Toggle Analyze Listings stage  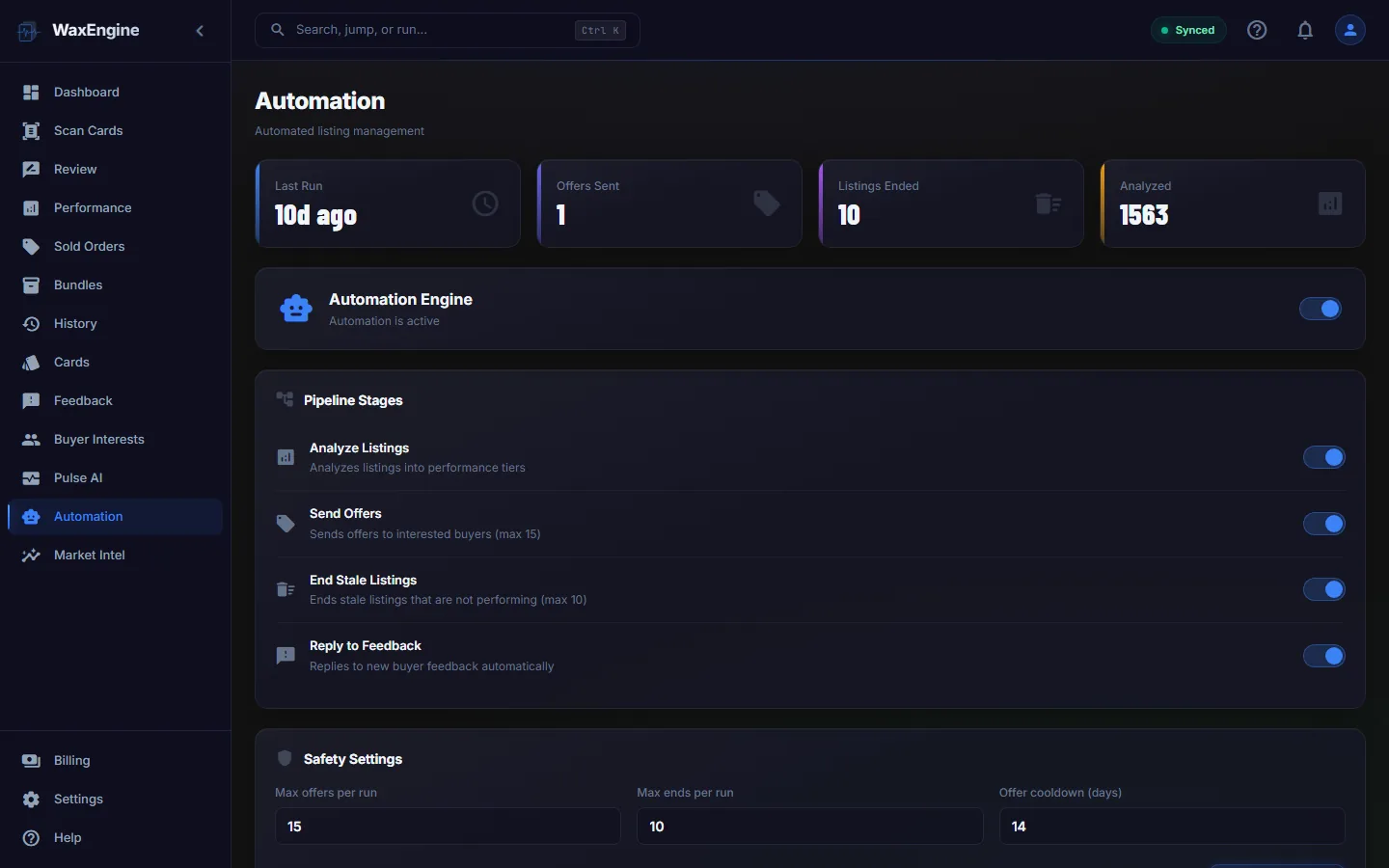(1324, 457)
